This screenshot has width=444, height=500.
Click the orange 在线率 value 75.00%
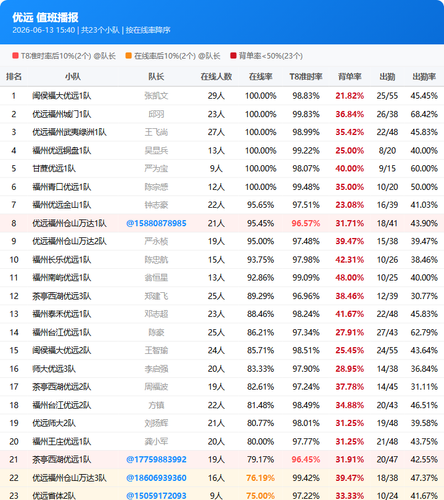pyautogui.click(x=261, y=496)
